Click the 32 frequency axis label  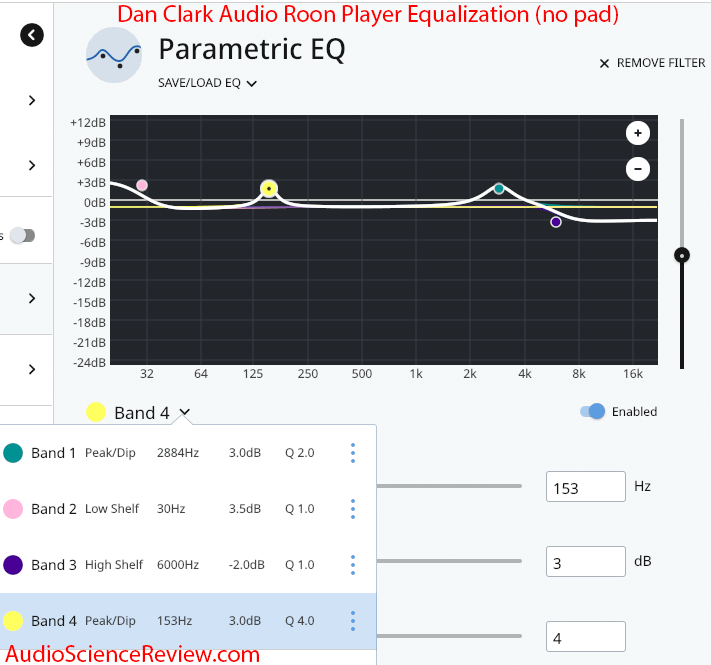(146, 374)
